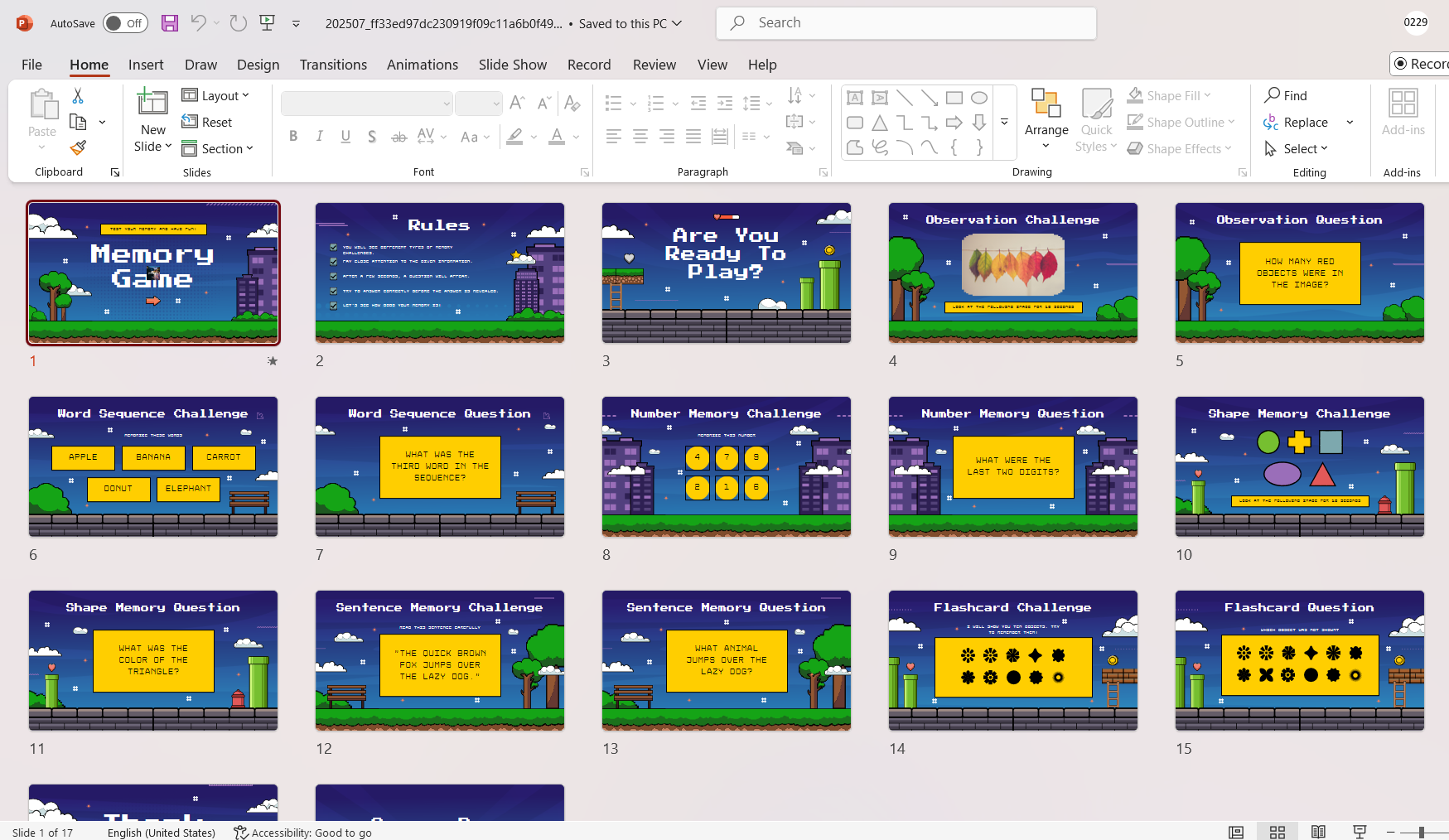This screenshot has height=840, width=1449.
Task: Expand the Section dropdown
Action: point(218,148)
